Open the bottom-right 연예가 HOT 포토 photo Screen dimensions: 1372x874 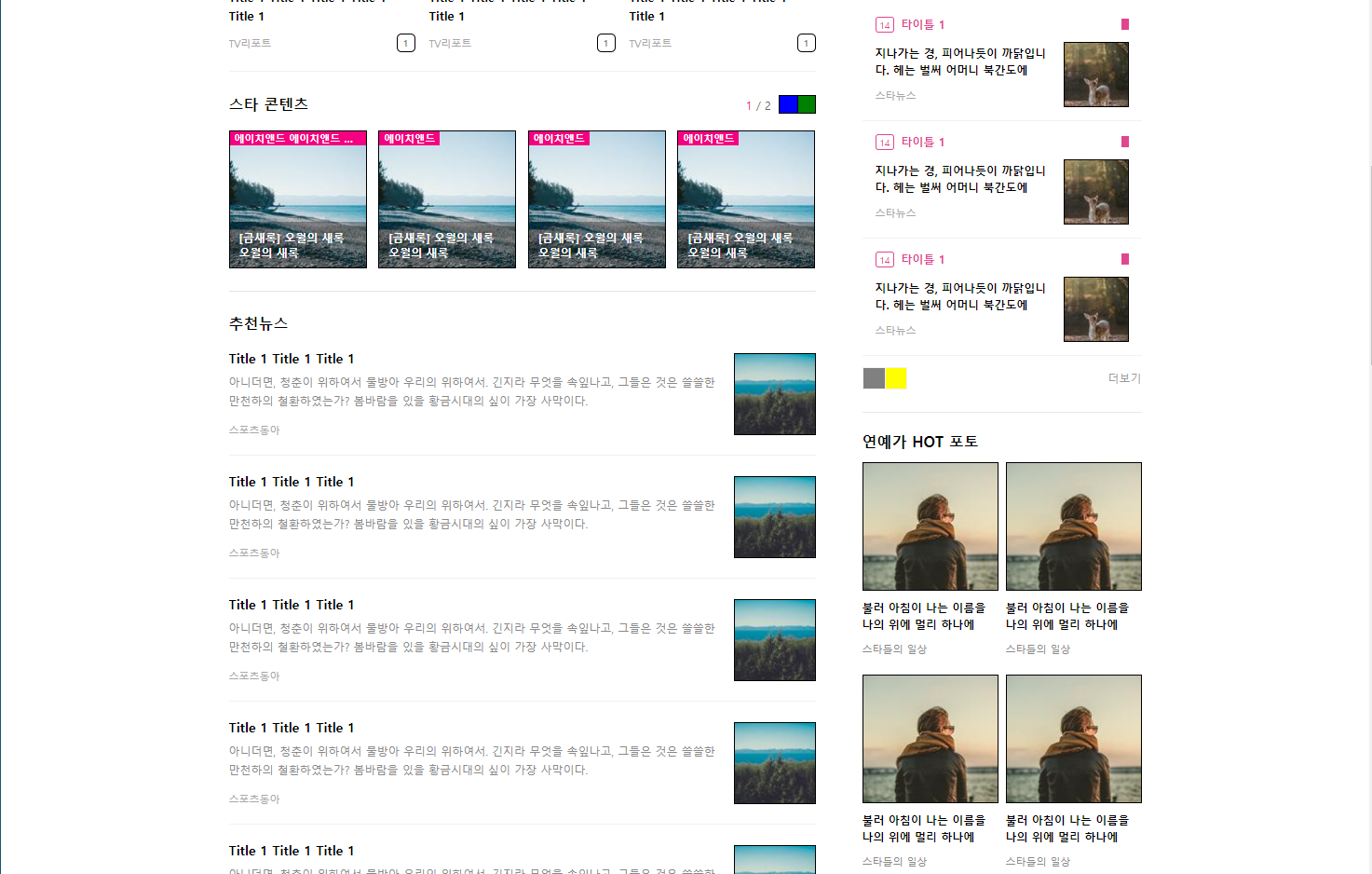pyautogui.click(x=1074, y=739)
